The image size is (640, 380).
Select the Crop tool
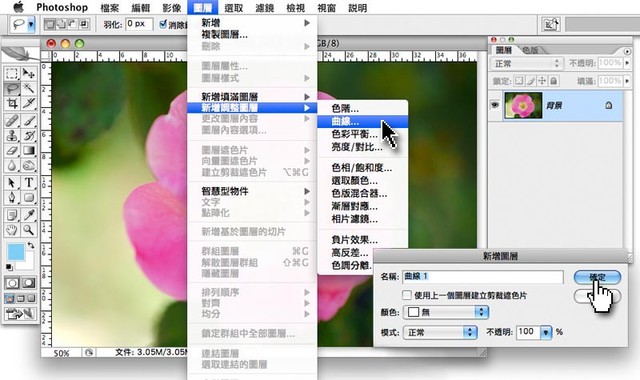point(12,103)
